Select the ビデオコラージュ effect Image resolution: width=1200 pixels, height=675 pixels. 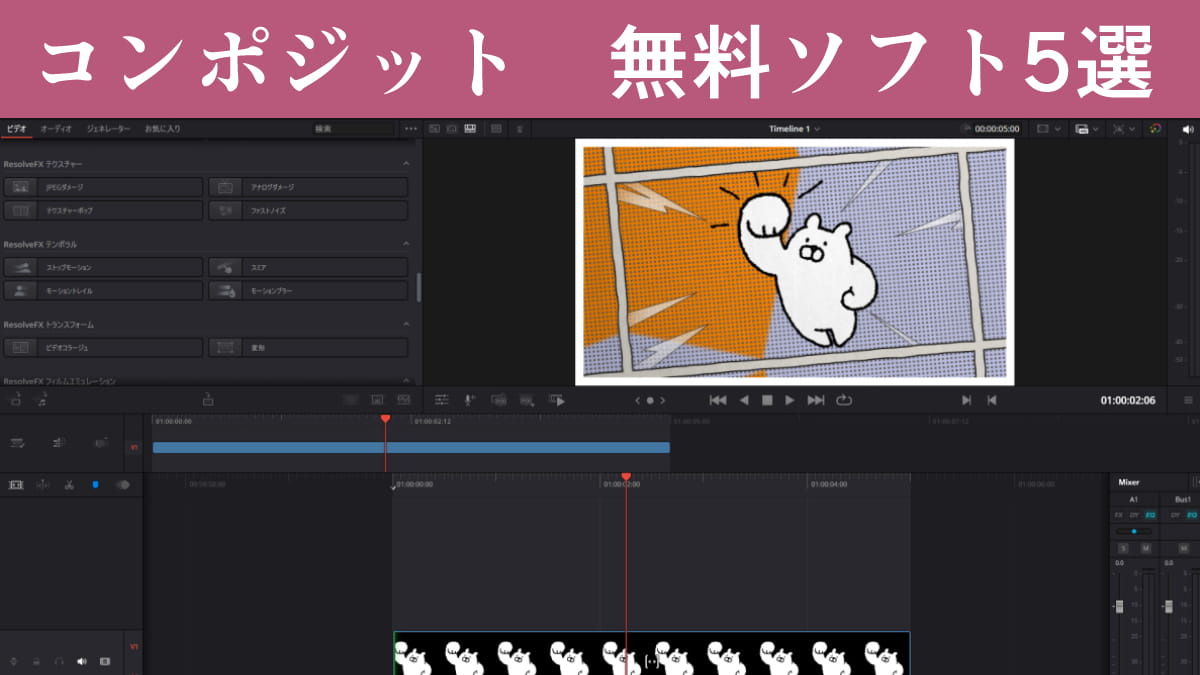[x=104, y=348]
